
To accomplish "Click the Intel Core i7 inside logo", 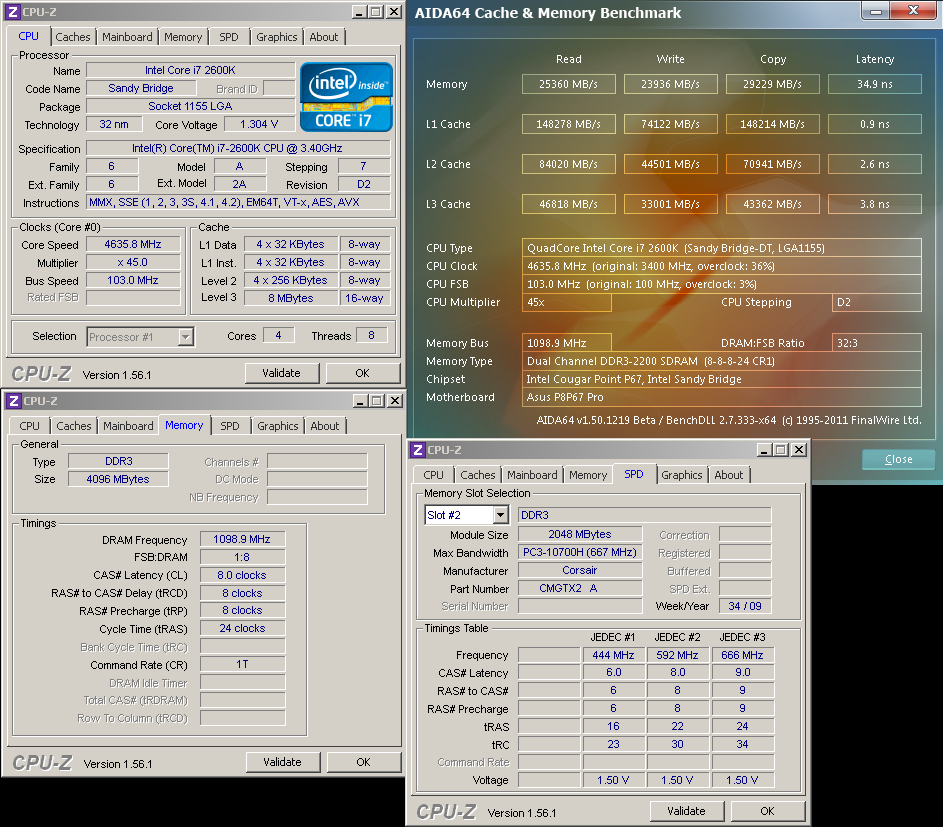I will tap(346, 97).
